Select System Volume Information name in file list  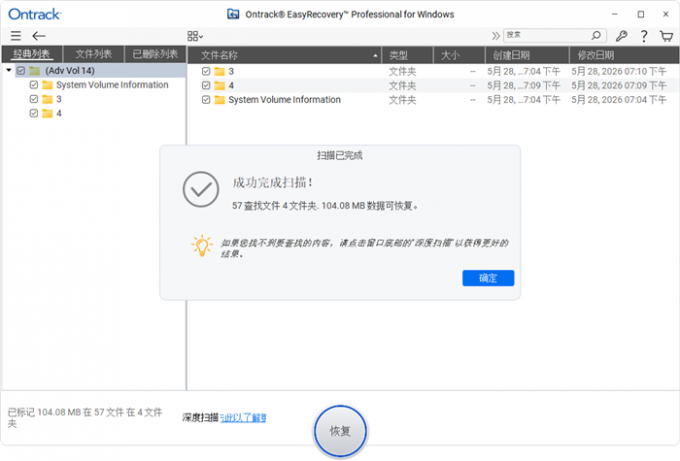(x=284, y=100)
